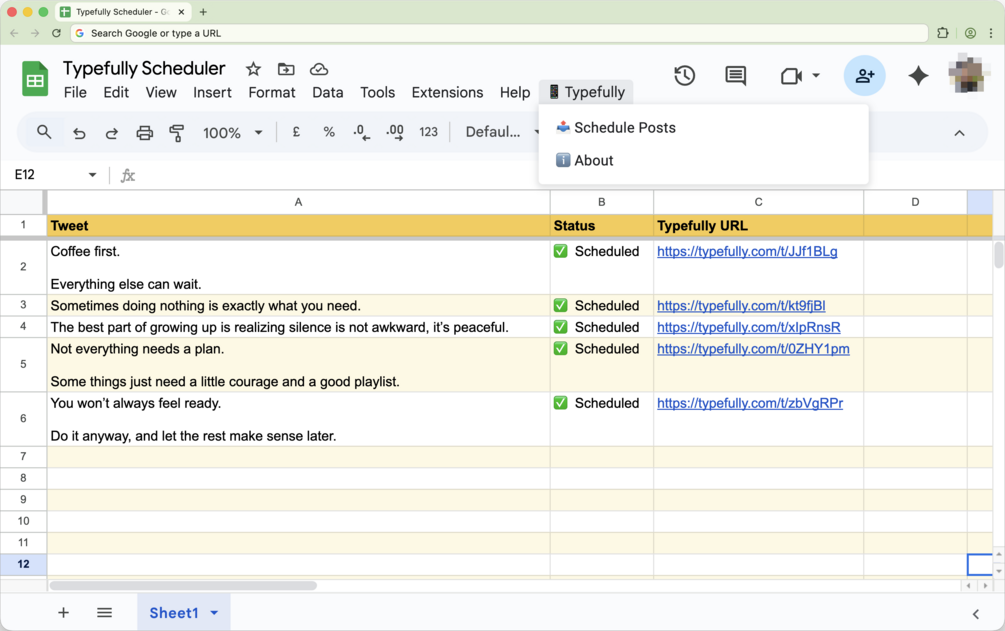
Task: Add a new sheet with plus
Action: [63, 612]
